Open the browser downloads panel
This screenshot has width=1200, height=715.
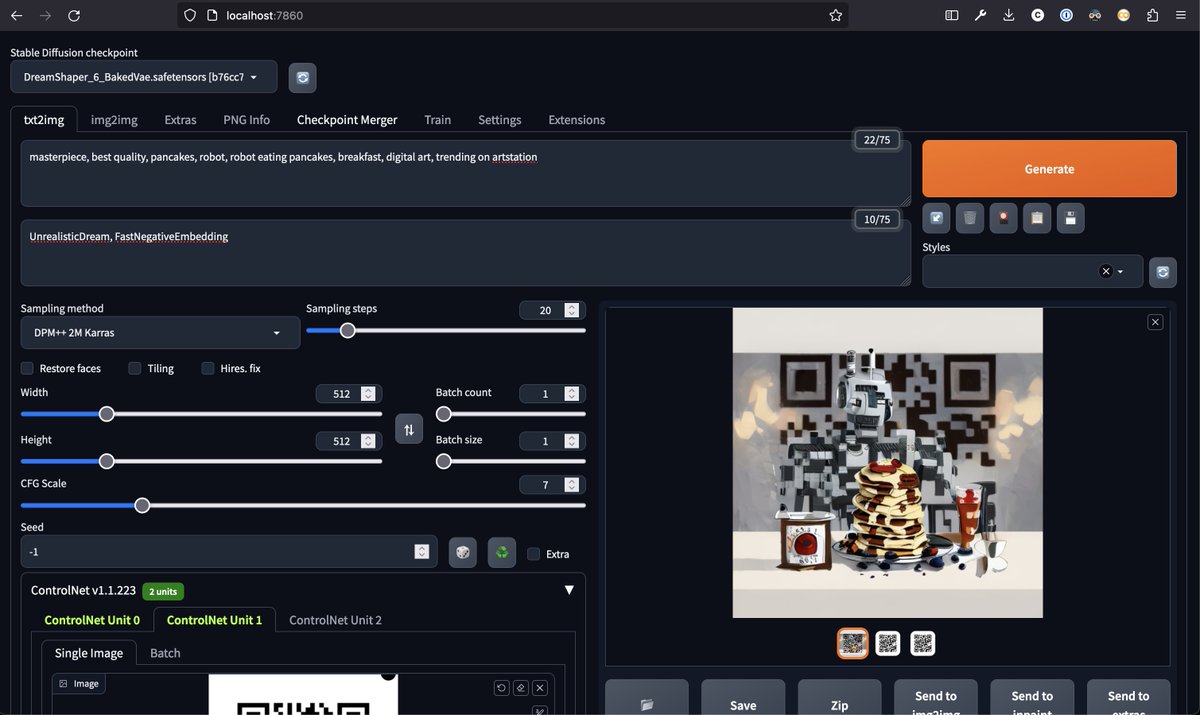1009,15
